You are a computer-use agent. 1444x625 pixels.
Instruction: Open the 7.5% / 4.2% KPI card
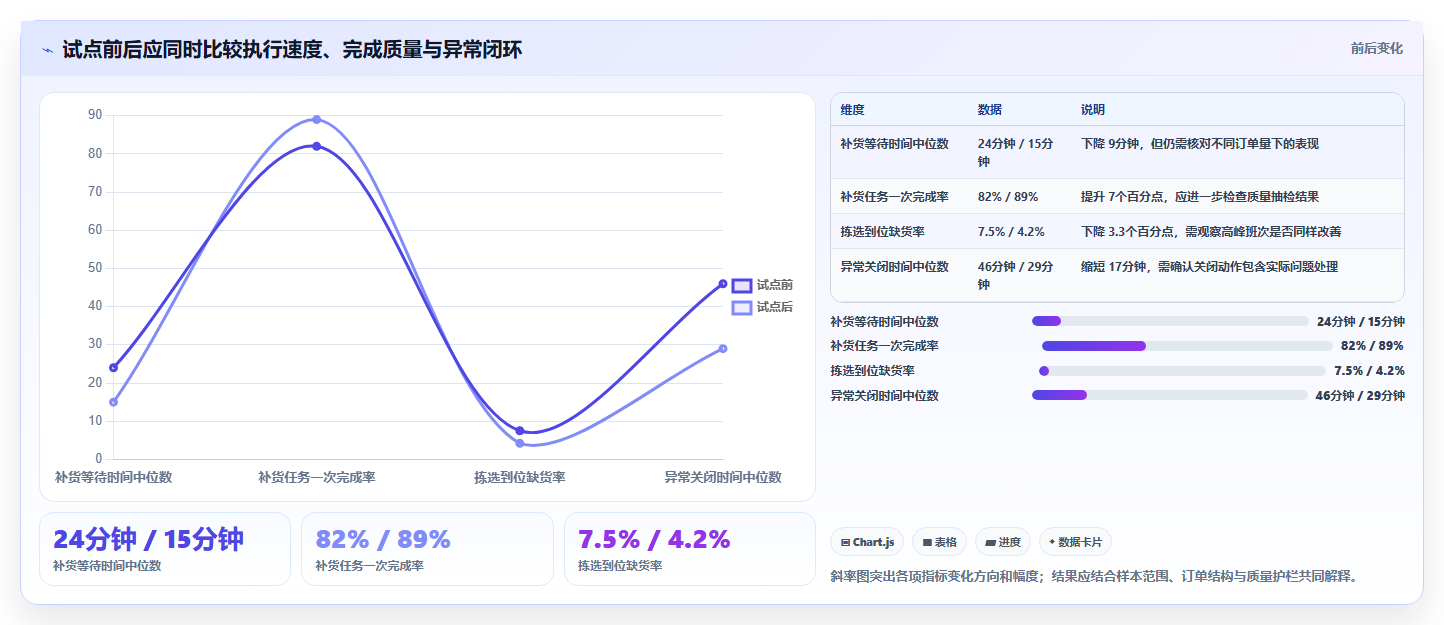[690, 549]
